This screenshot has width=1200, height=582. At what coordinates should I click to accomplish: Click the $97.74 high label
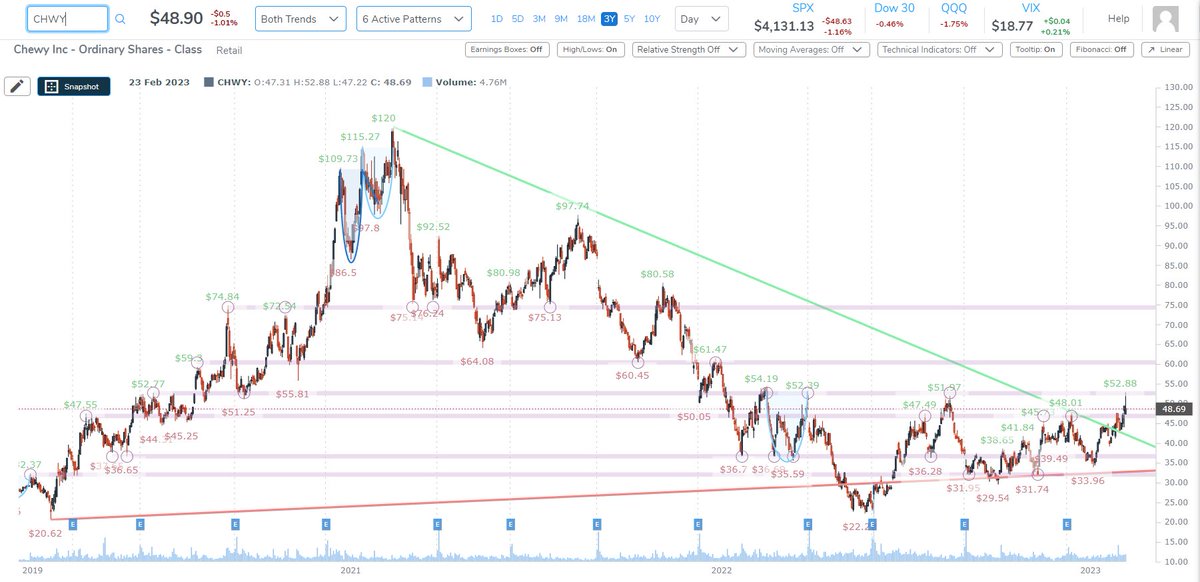pyautogui.click(x=573, y=206)
